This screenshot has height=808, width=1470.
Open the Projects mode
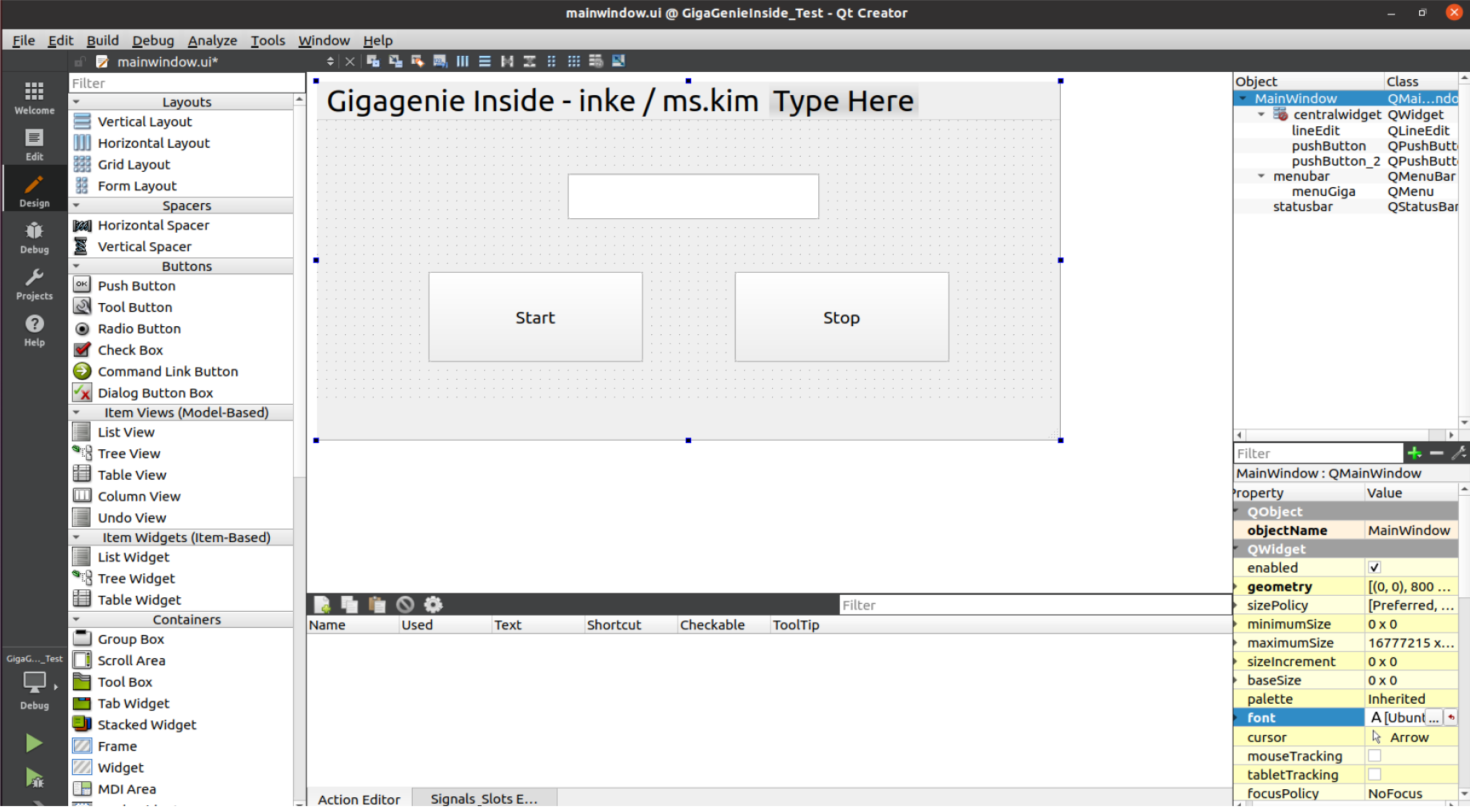[34, 285]
